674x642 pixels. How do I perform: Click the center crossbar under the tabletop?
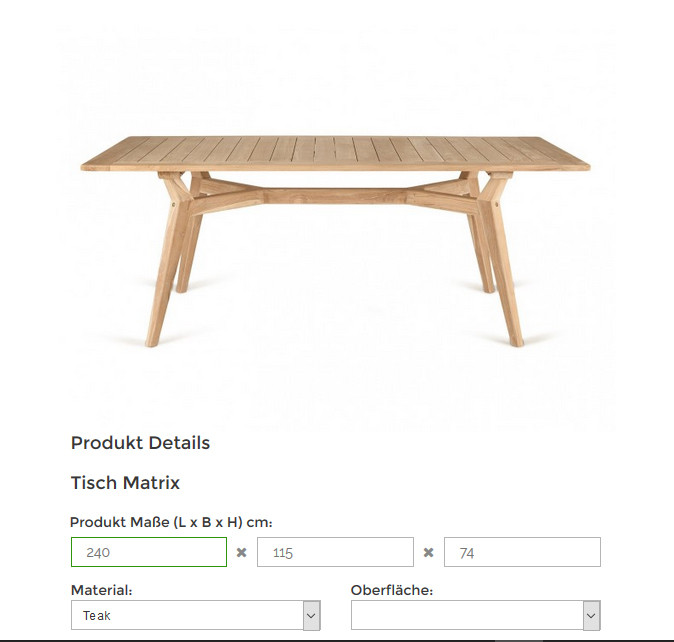[x=335, y=196]
